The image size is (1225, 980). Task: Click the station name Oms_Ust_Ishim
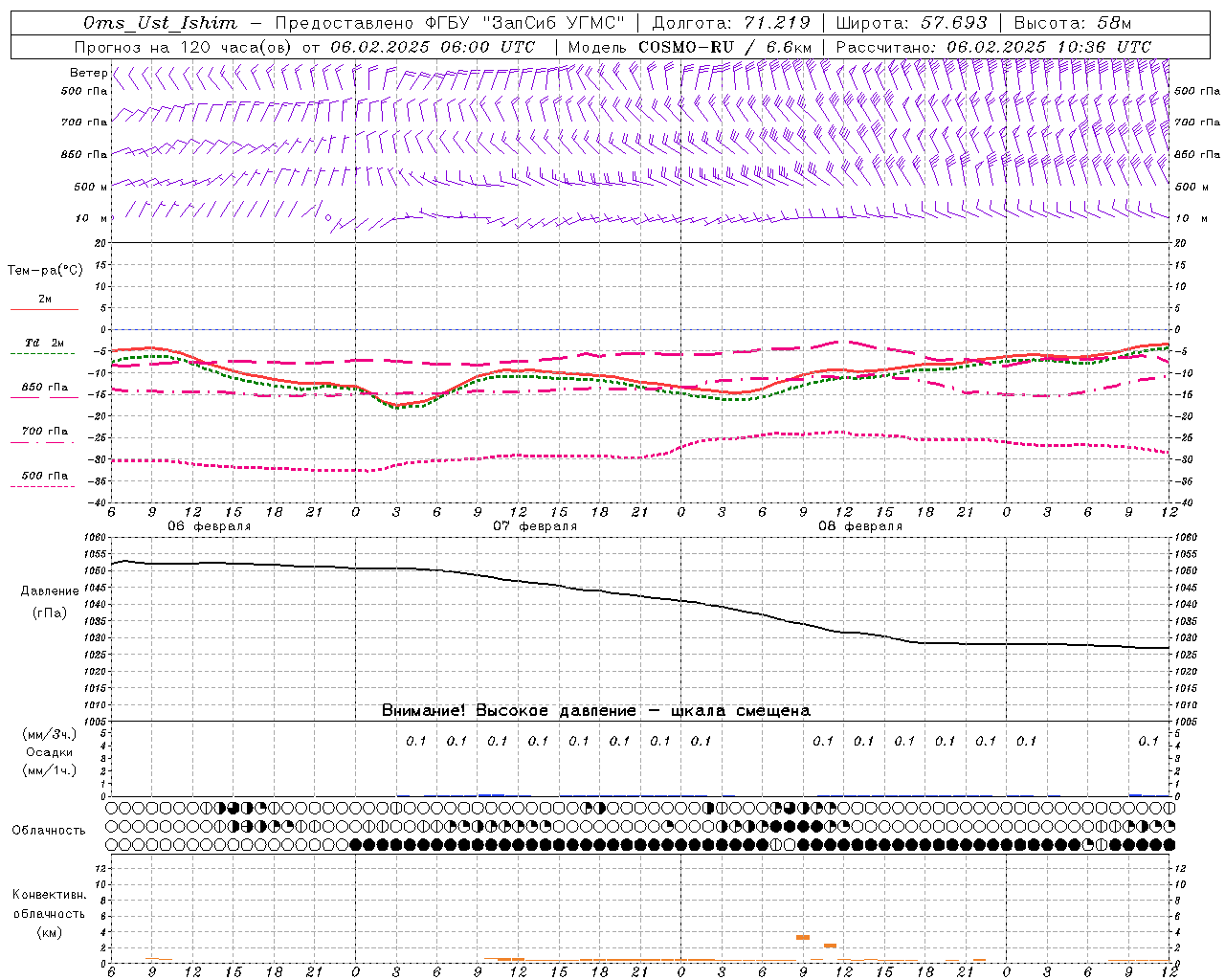160,23
